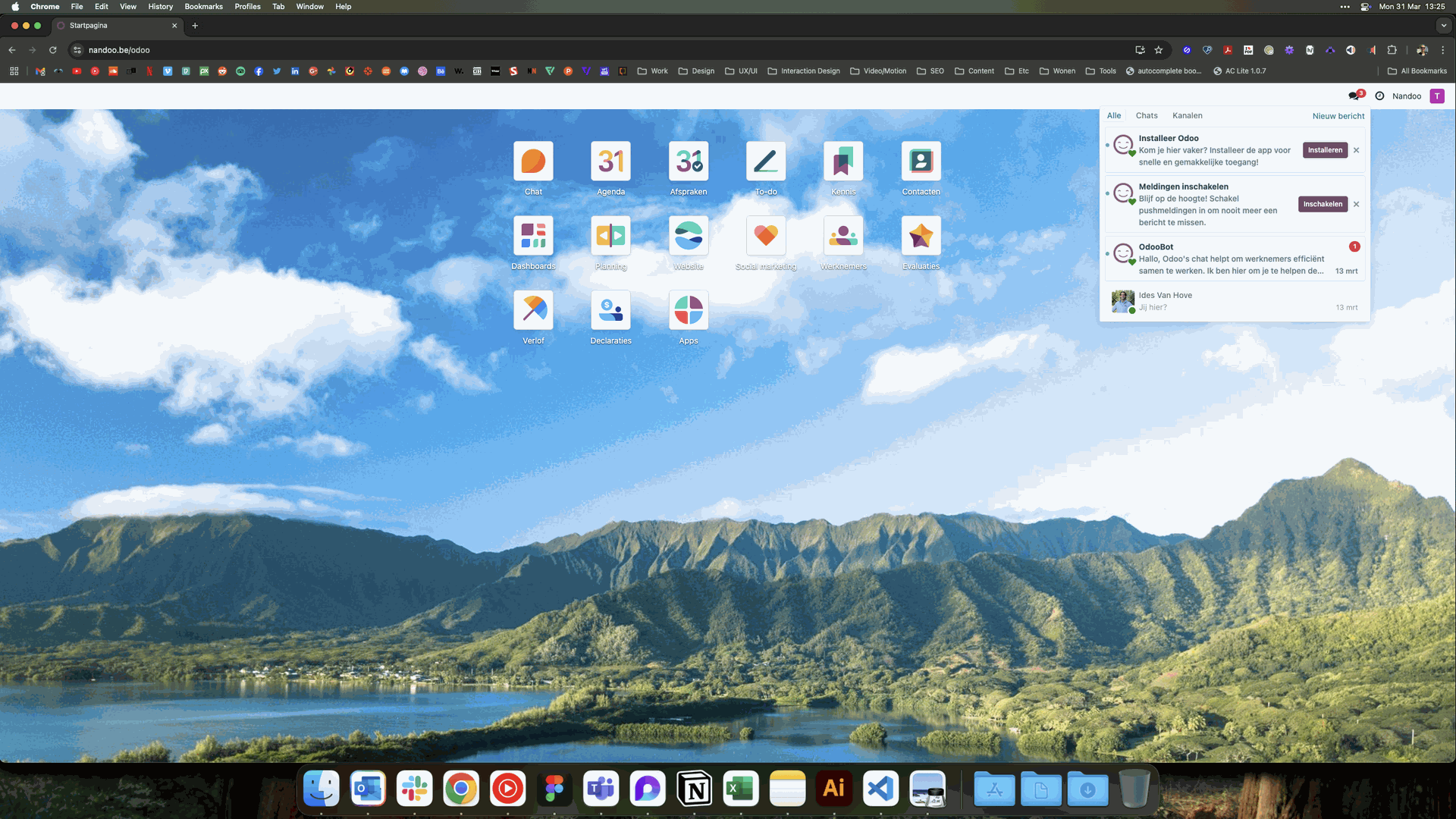The width and height of the screenshot is (1456, 819).
Task: Open the user avatar menu
Action: pos(1436,96)
